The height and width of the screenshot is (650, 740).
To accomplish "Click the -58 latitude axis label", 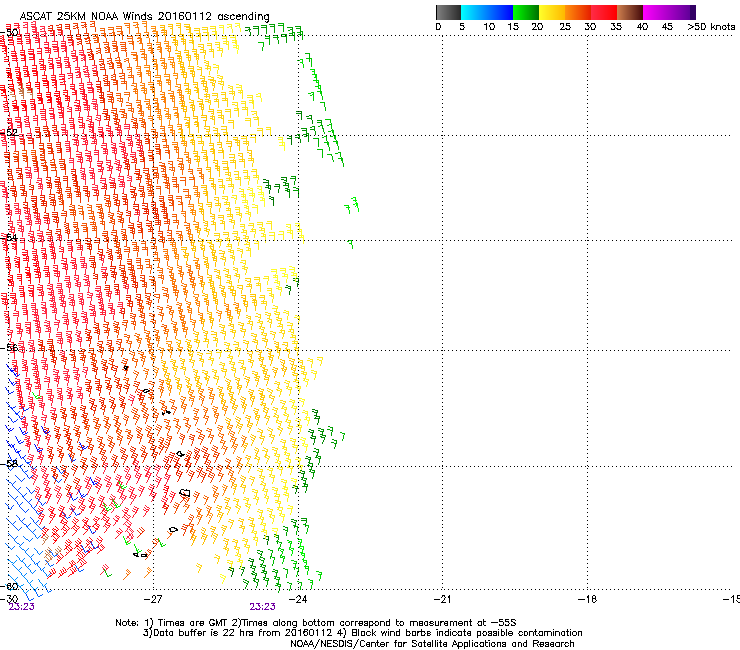I will (x=9, y=464).
